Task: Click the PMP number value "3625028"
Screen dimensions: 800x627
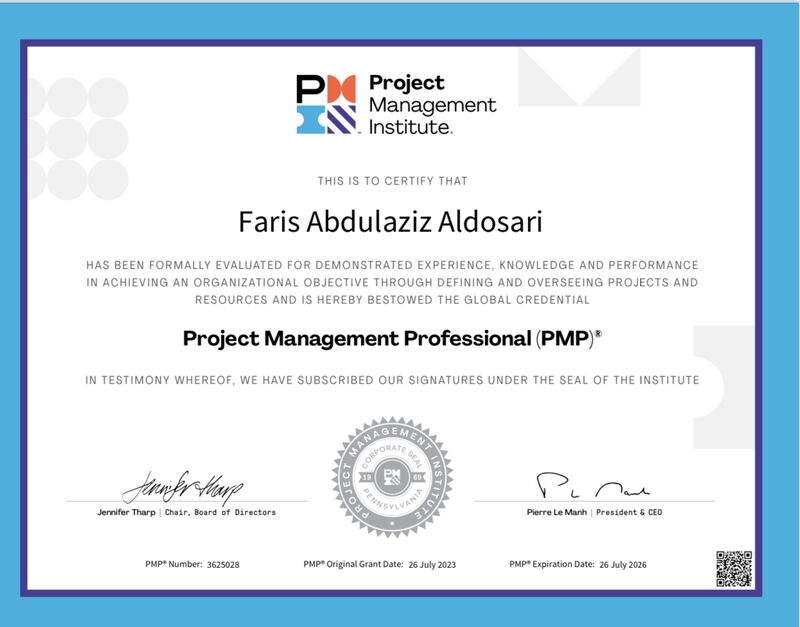Action: [223, 565]
